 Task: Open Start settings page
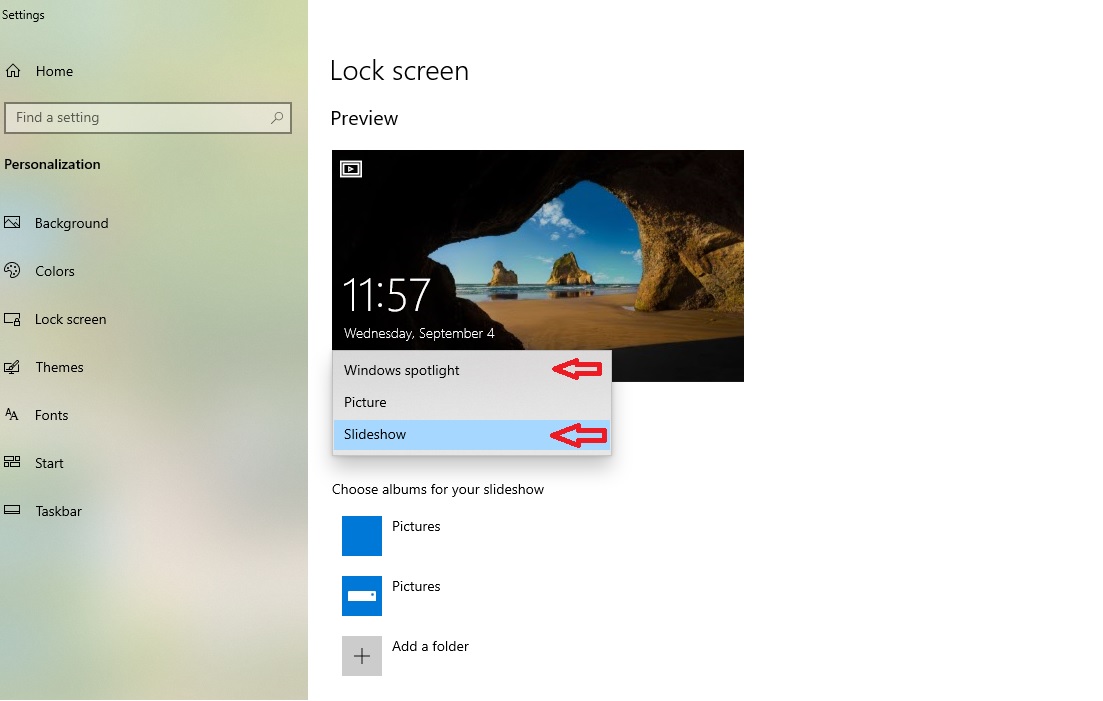click(49, 463)
